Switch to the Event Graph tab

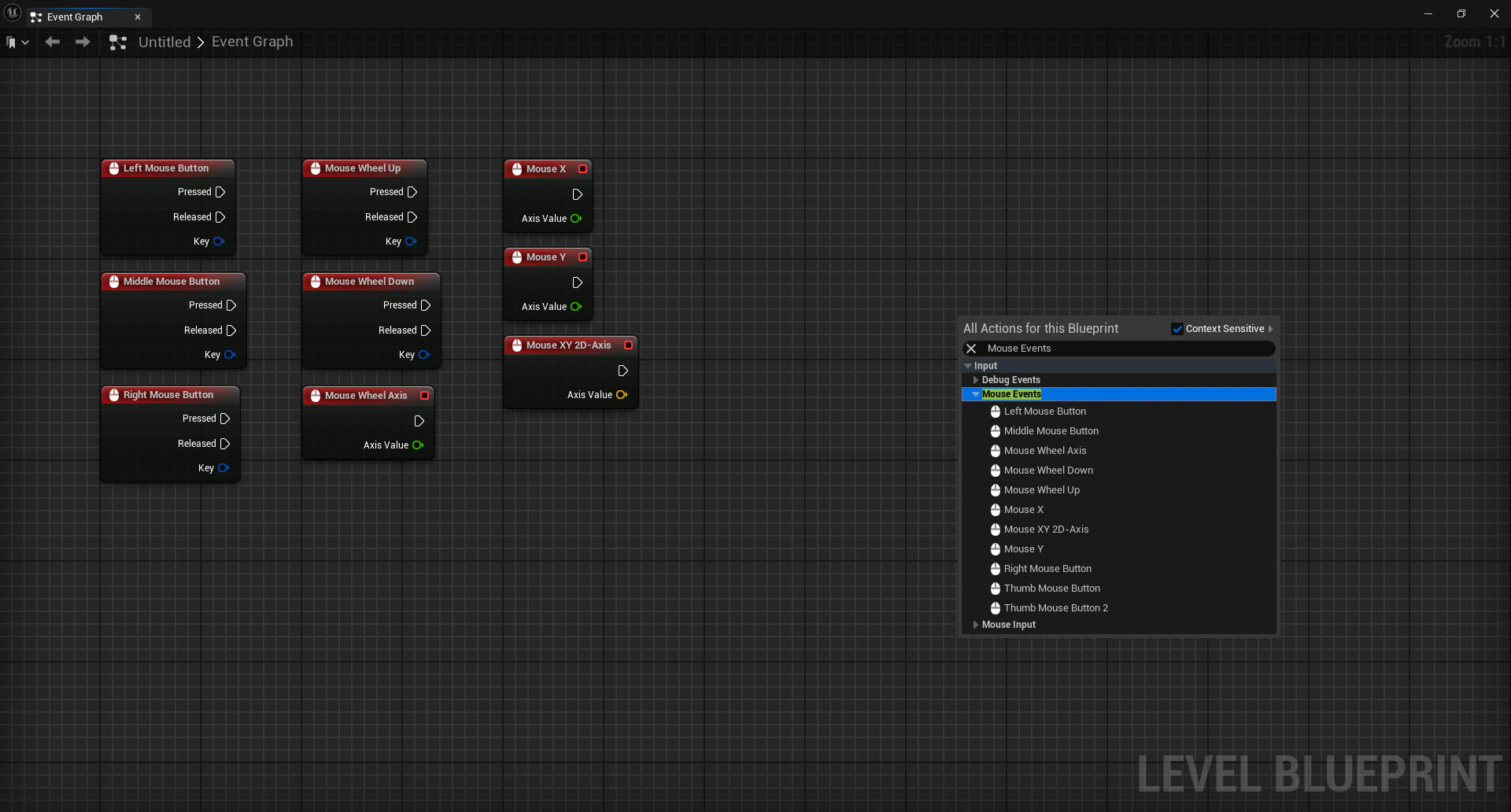75,17
